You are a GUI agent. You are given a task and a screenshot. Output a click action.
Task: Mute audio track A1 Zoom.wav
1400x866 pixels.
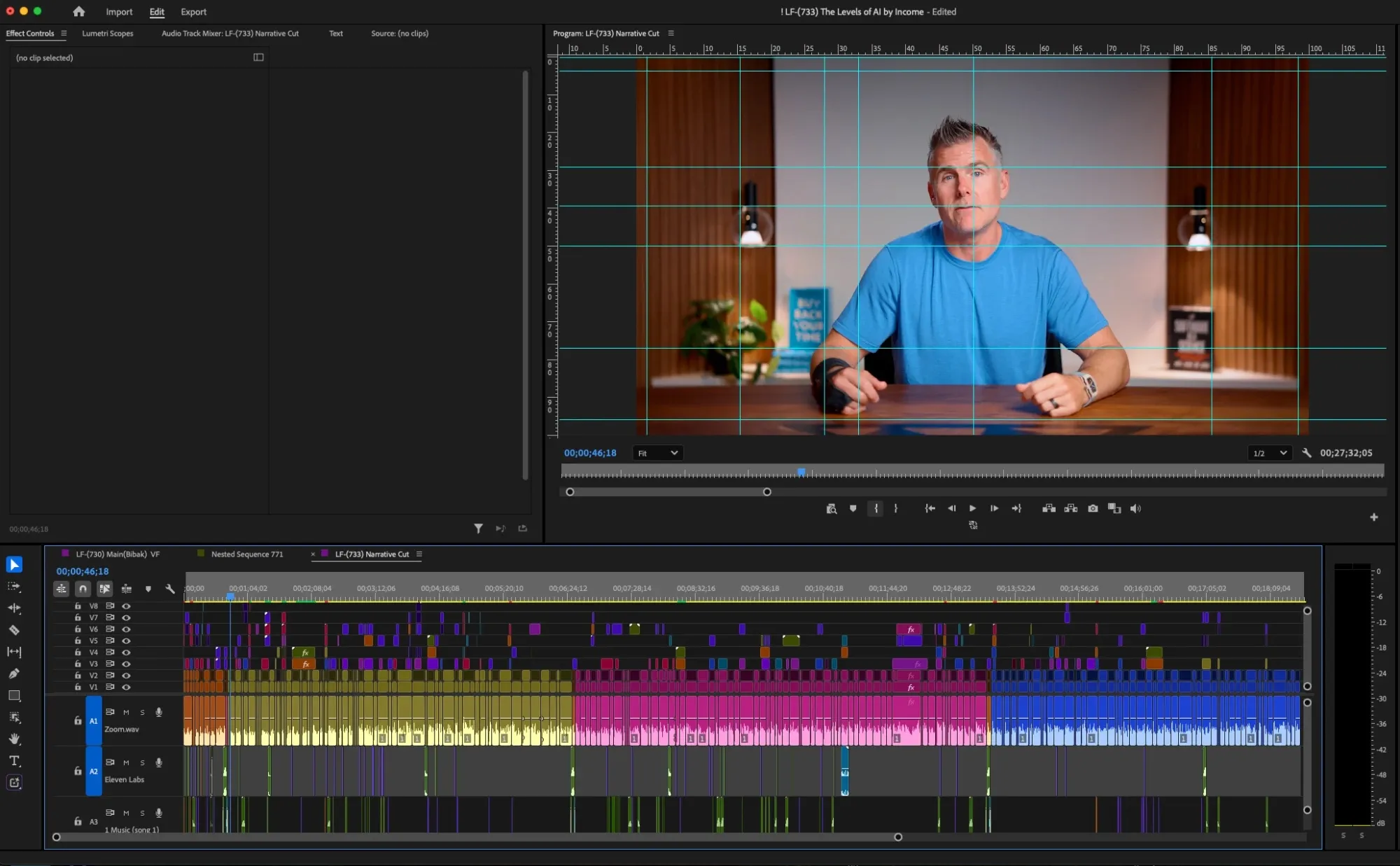click(x=127, y=713)
